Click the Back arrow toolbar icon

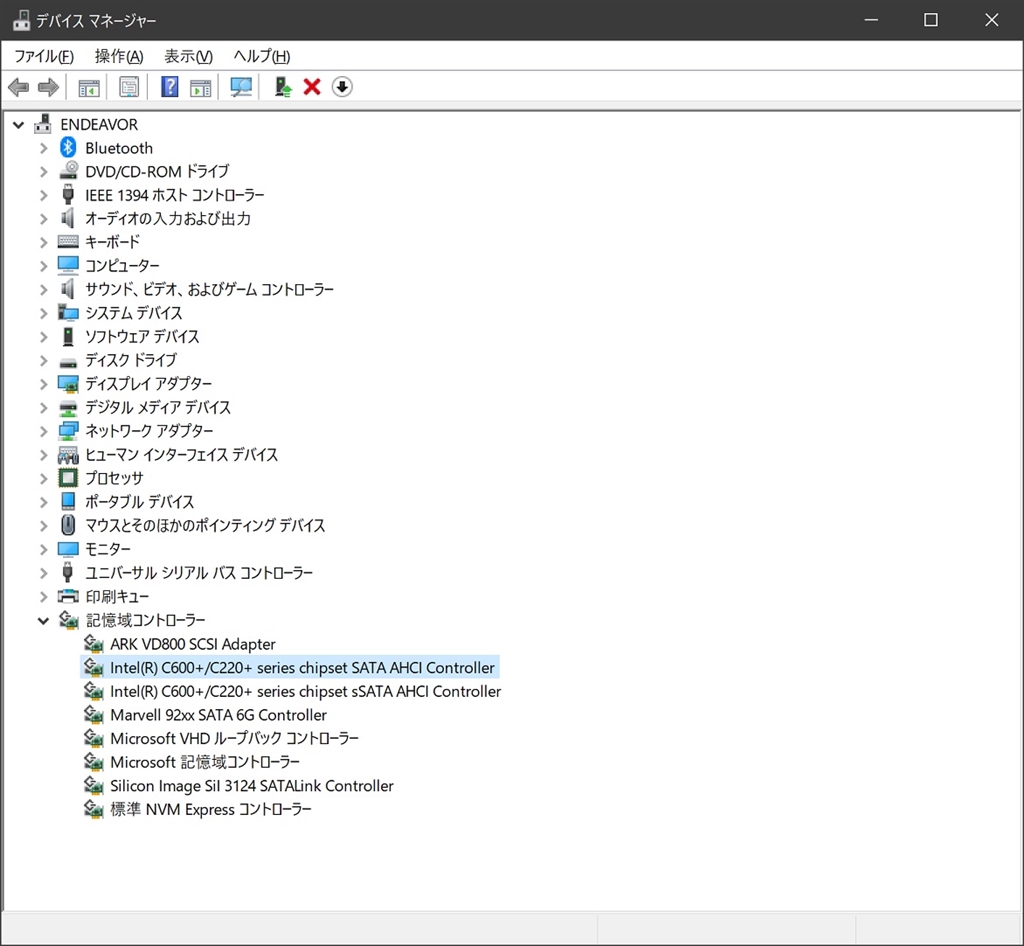[x=18, y=87]
